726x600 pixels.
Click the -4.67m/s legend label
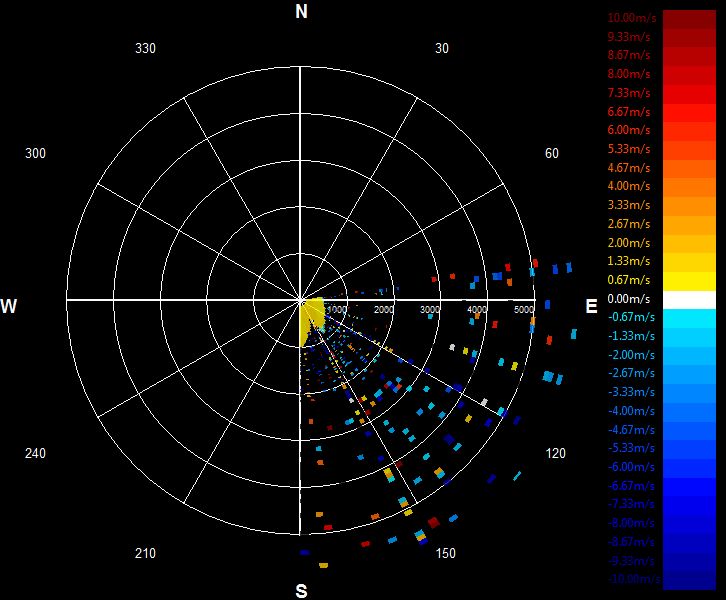[x=632, y=430]
